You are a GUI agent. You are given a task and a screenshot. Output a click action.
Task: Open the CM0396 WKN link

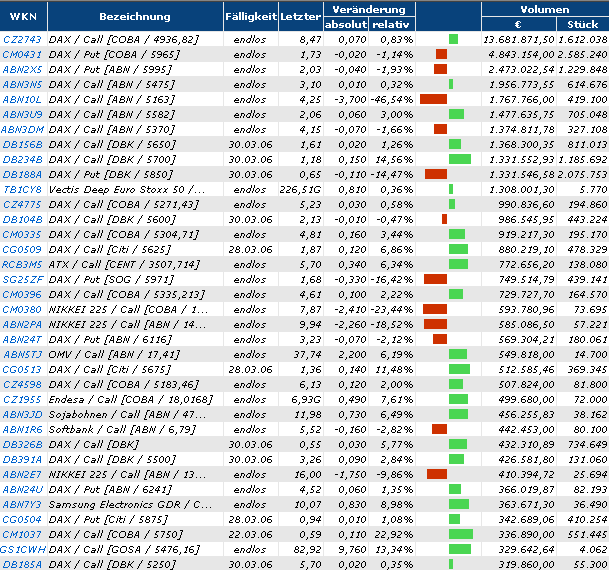(x=22, y=294)
